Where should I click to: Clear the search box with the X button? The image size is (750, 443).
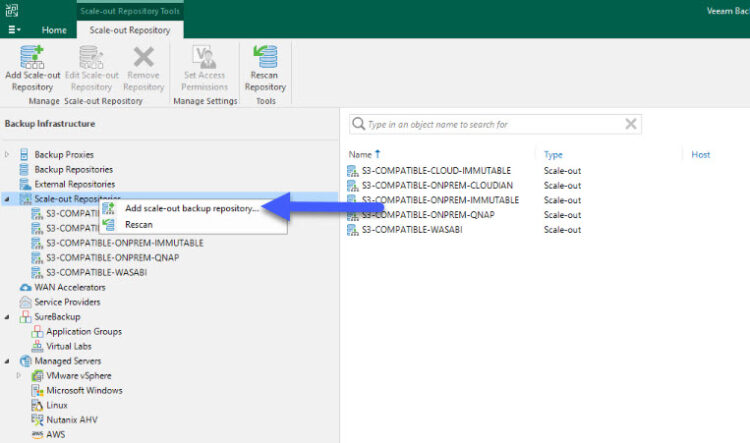point(630,124)
